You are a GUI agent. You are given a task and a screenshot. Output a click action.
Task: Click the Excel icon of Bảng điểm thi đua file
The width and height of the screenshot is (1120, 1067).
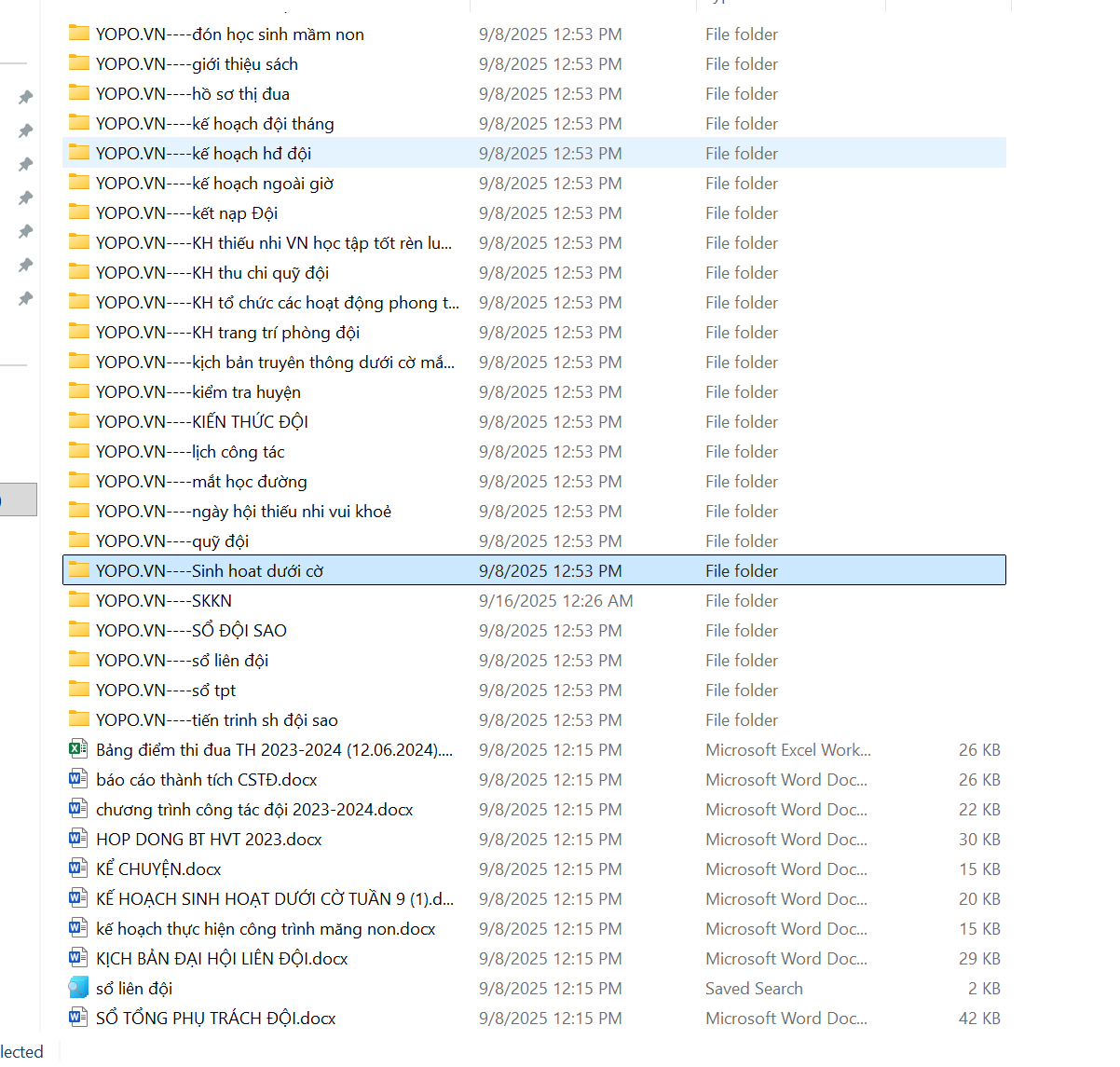(x=78, y=749)
